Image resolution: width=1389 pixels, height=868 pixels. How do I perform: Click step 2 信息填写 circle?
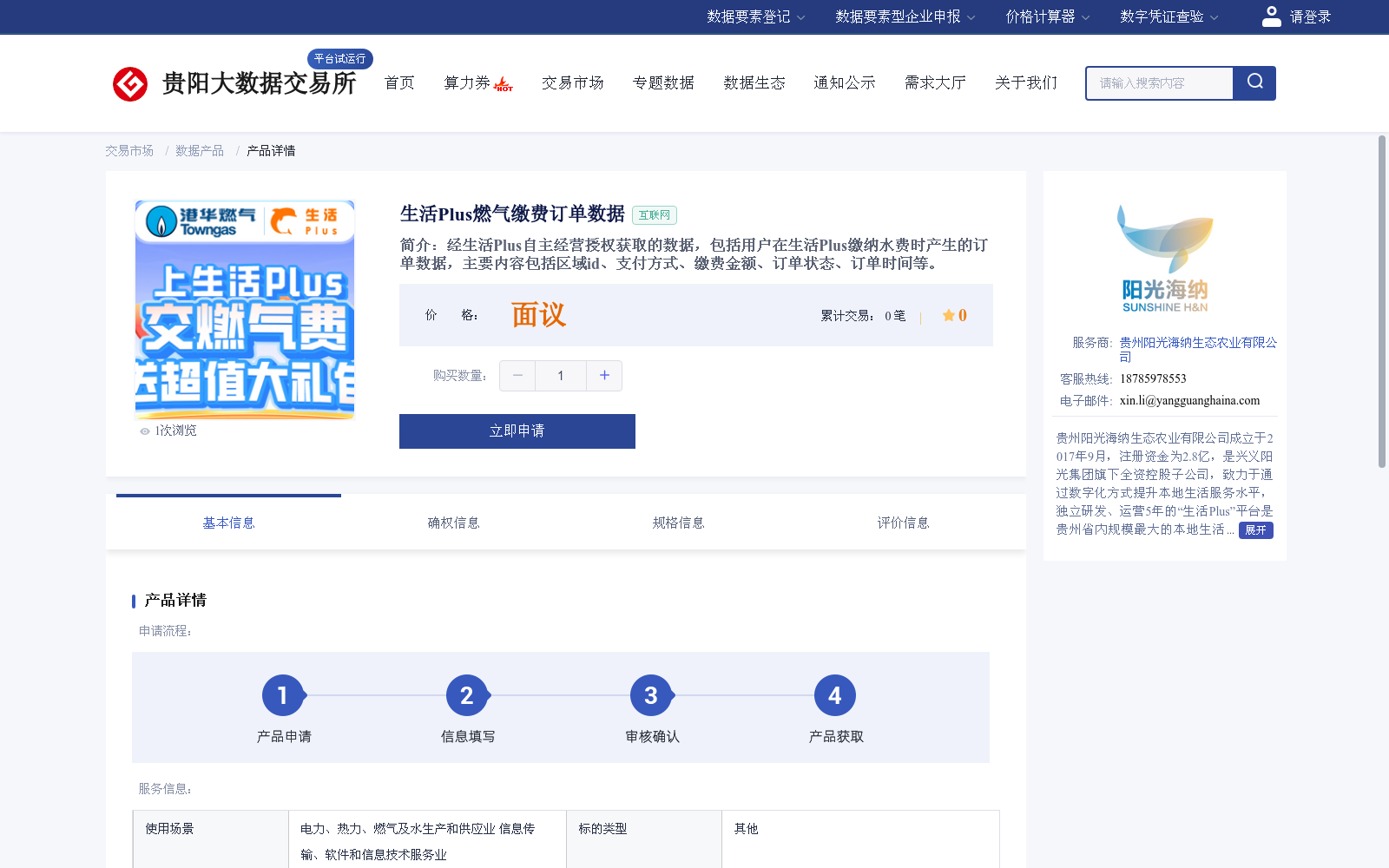click(467, 695)
